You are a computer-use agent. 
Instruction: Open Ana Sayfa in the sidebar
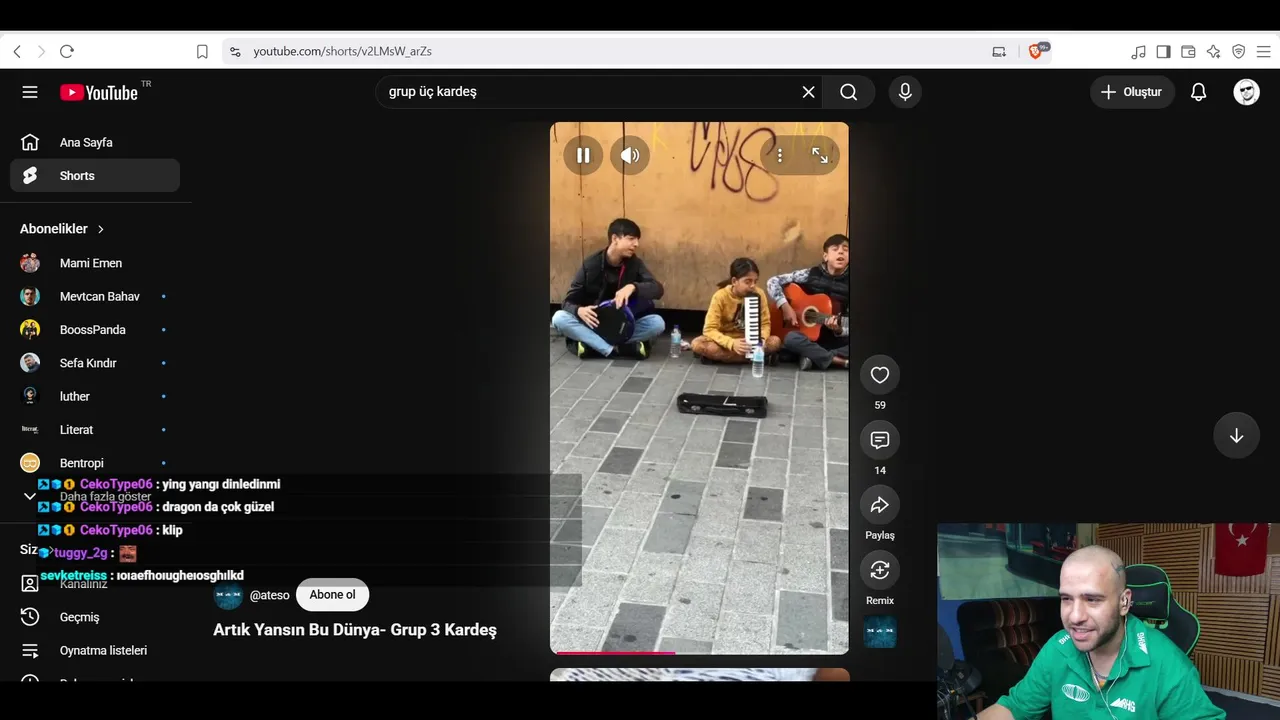pos(95,142)
